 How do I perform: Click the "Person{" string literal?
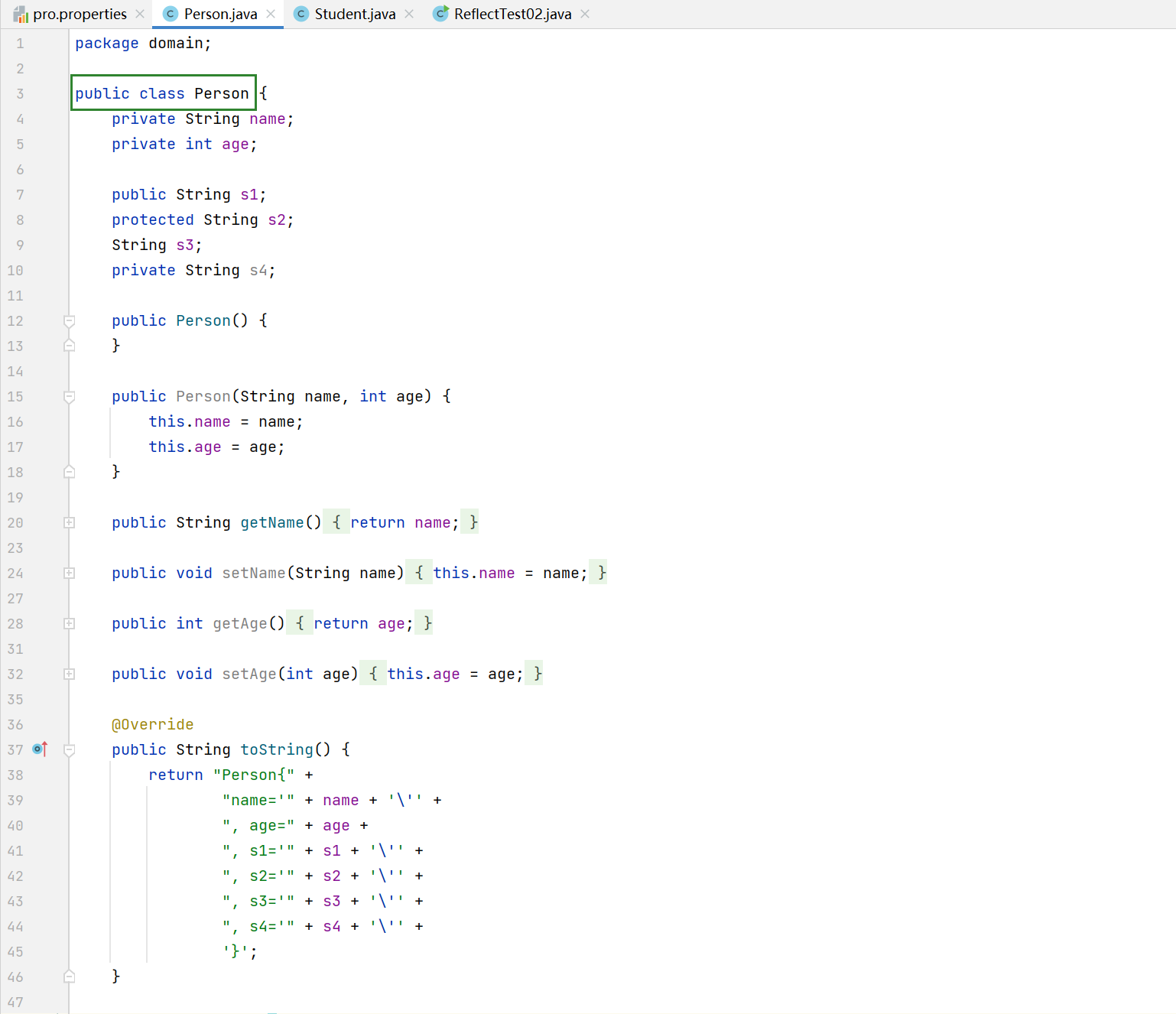(254, 775)
